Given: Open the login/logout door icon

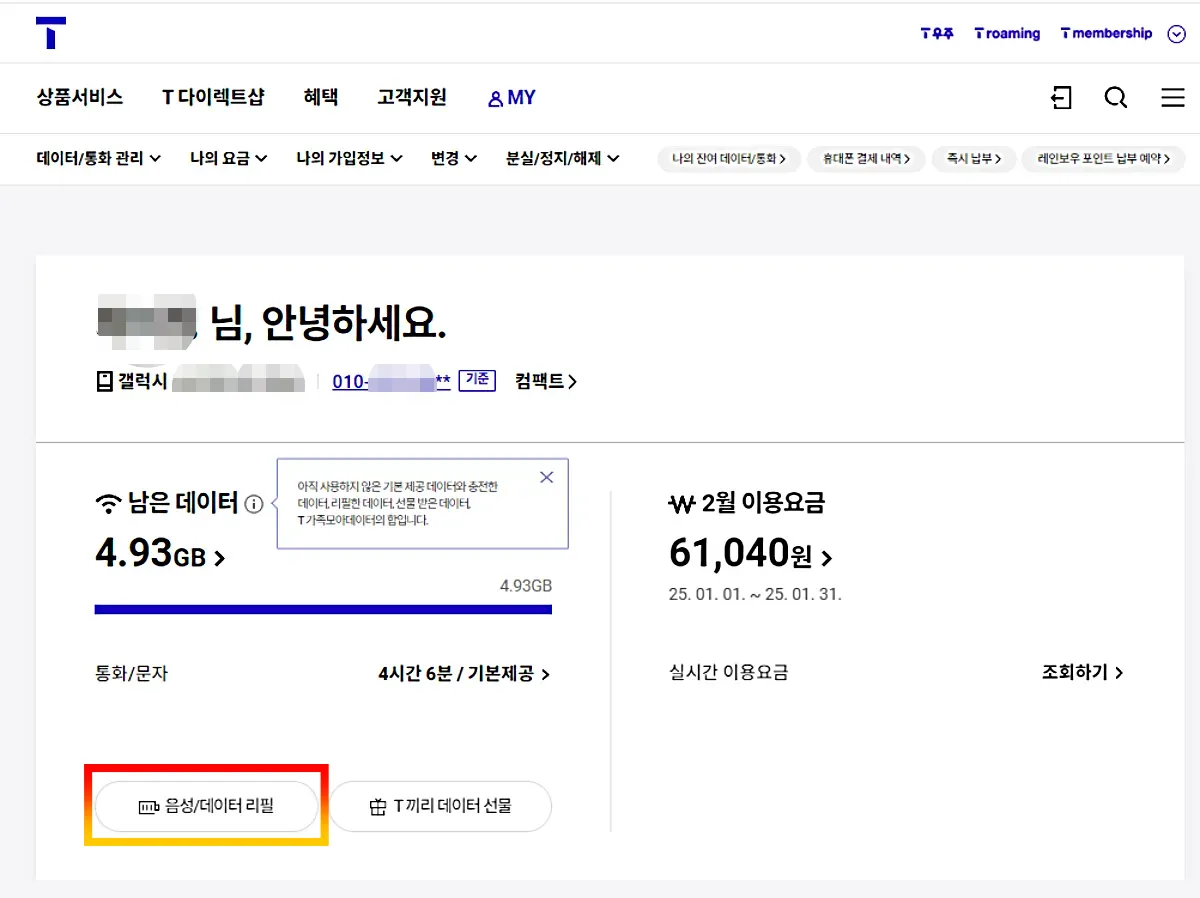Looking at the screenshot, I should 1061,97.
